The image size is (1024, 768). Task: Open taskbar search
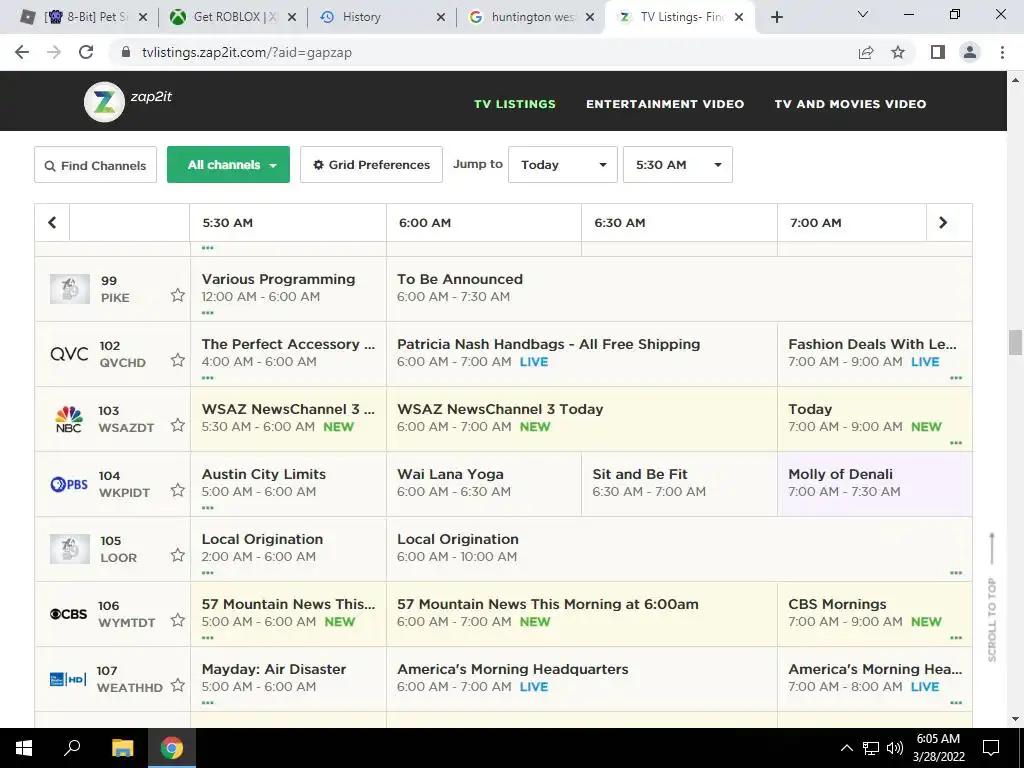coord(72,748)
